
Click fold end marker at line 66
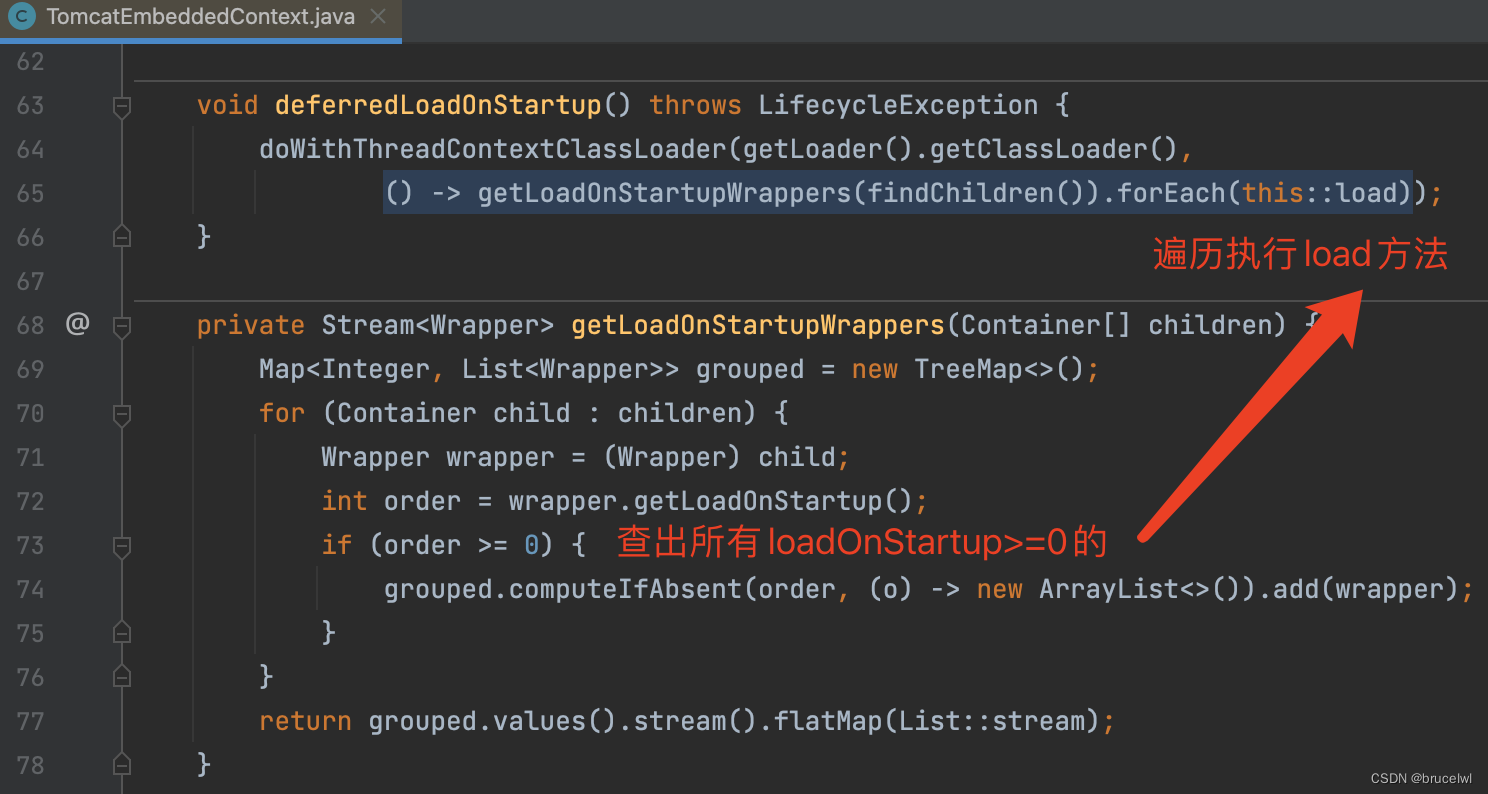pos(122,237)
